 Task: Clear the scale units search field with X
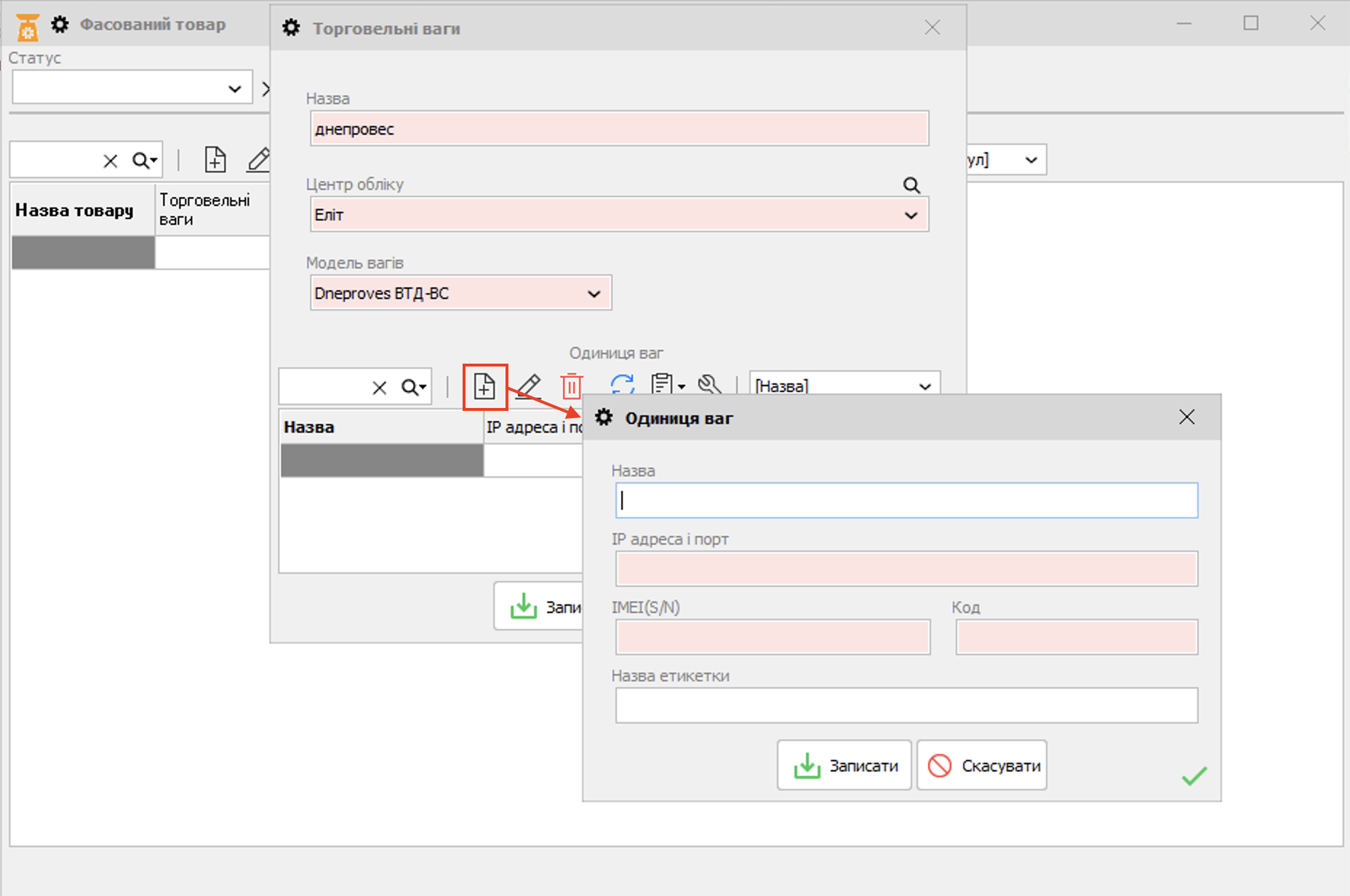(x=380, y=388)
